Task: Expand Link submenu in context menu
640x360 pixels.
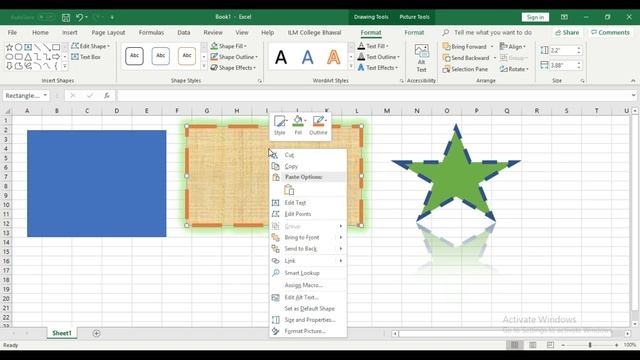Action: pyautogui.click(x=308, y=260)
